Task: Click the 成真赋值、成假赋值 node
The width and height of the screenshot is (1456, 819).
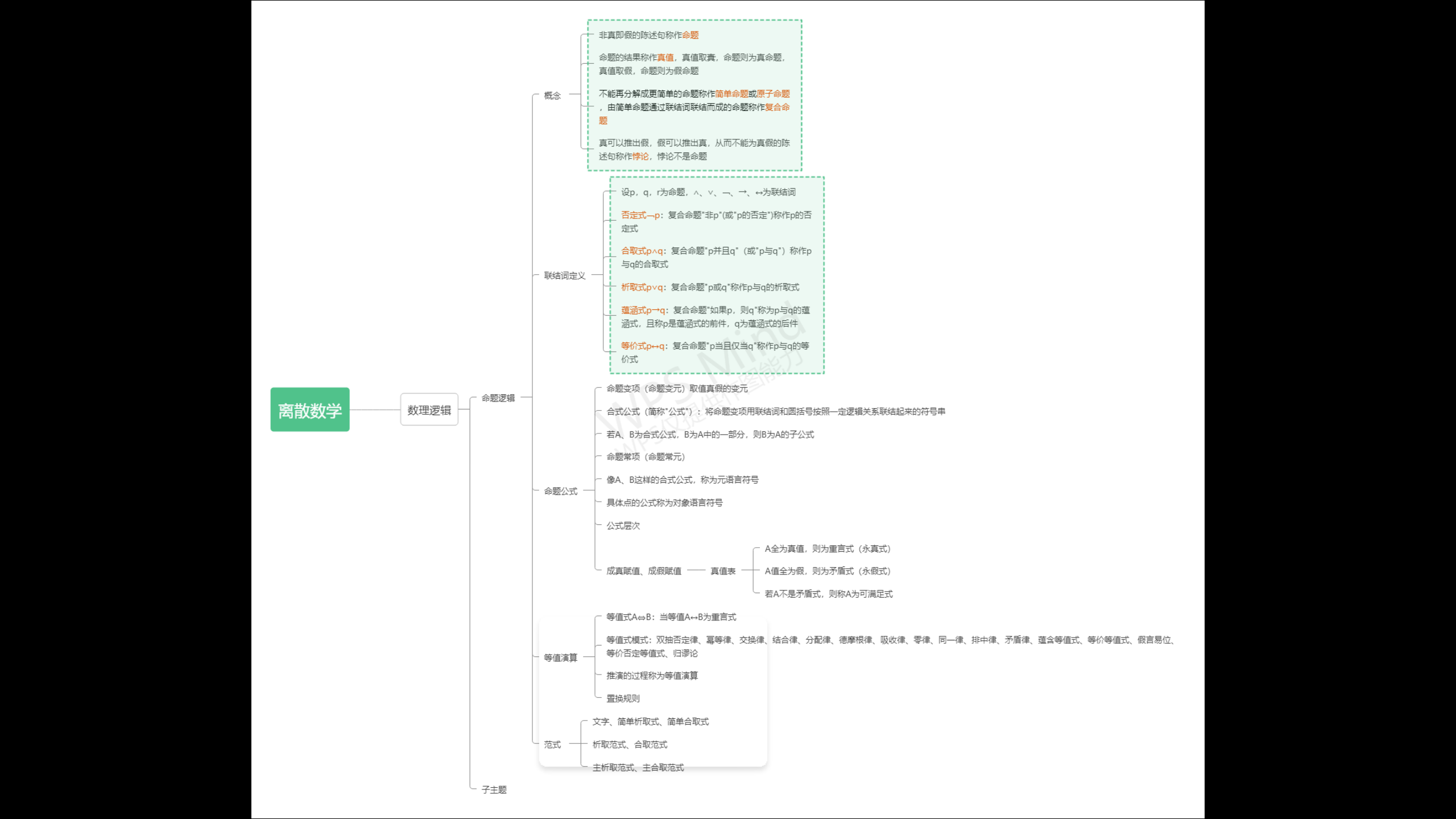Action: 643,571
